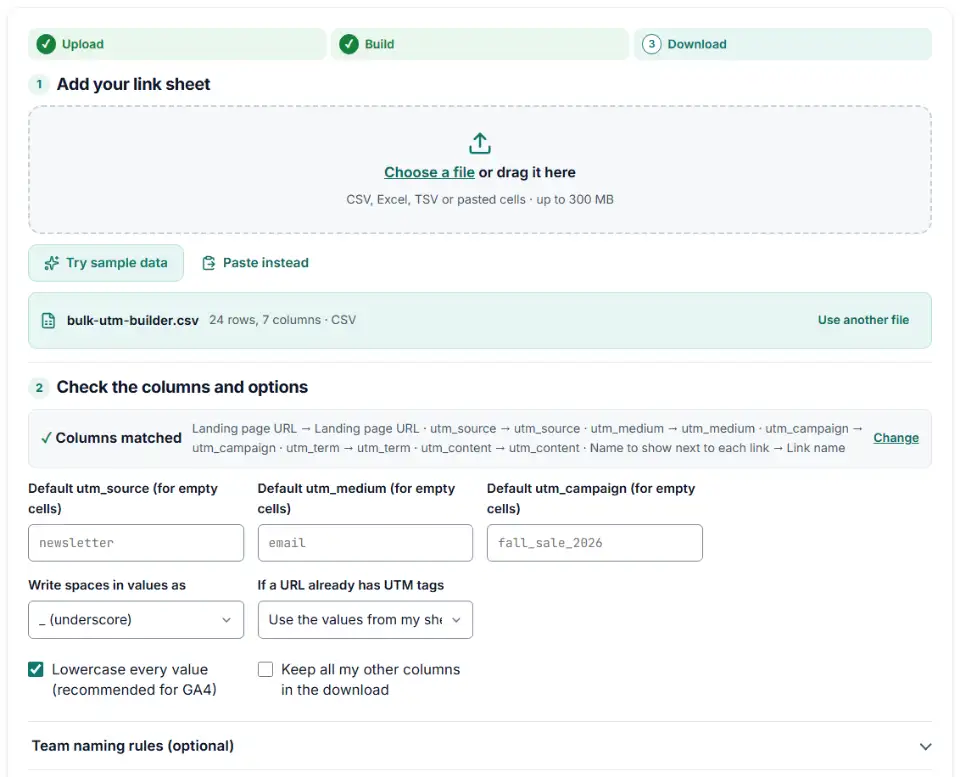Click Use another file link
This screenshot has height=777, width=960.
(x=863, y=320)
